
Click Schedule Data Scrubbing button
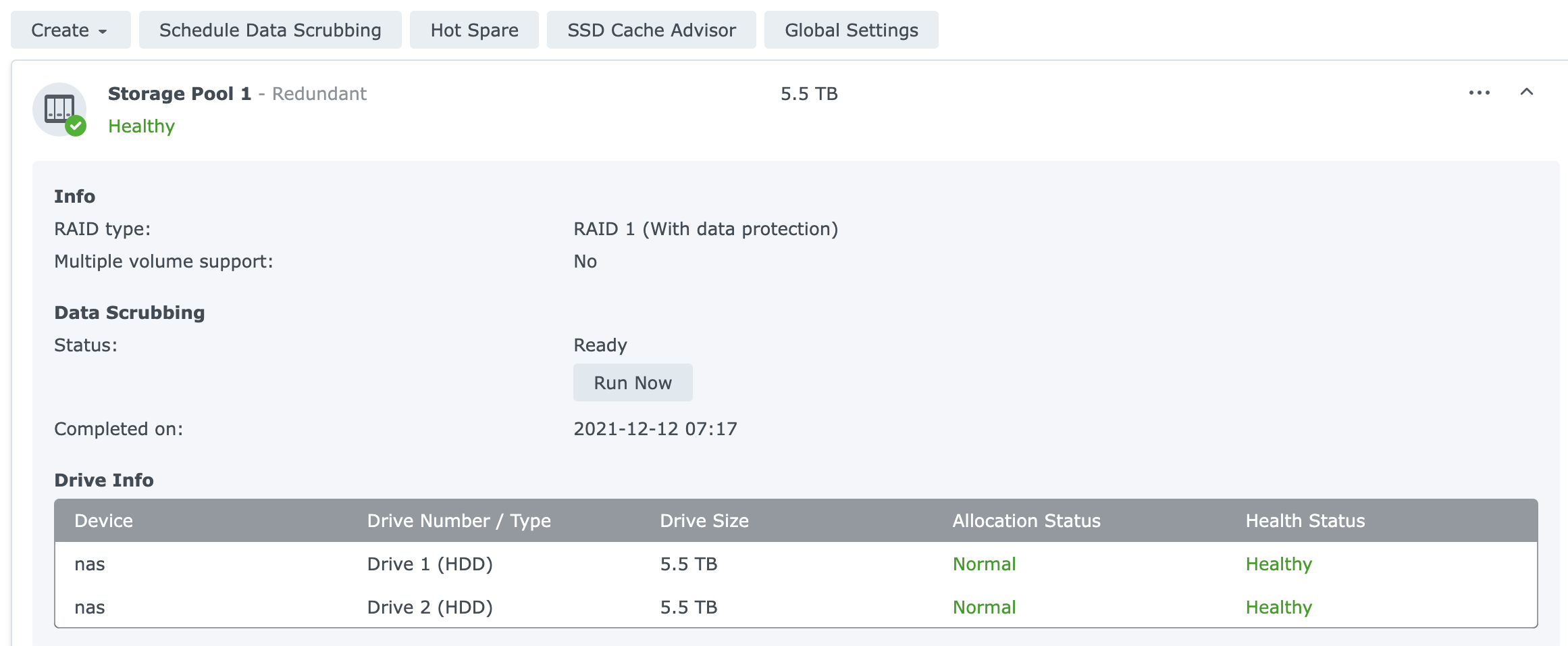point(270,30)
